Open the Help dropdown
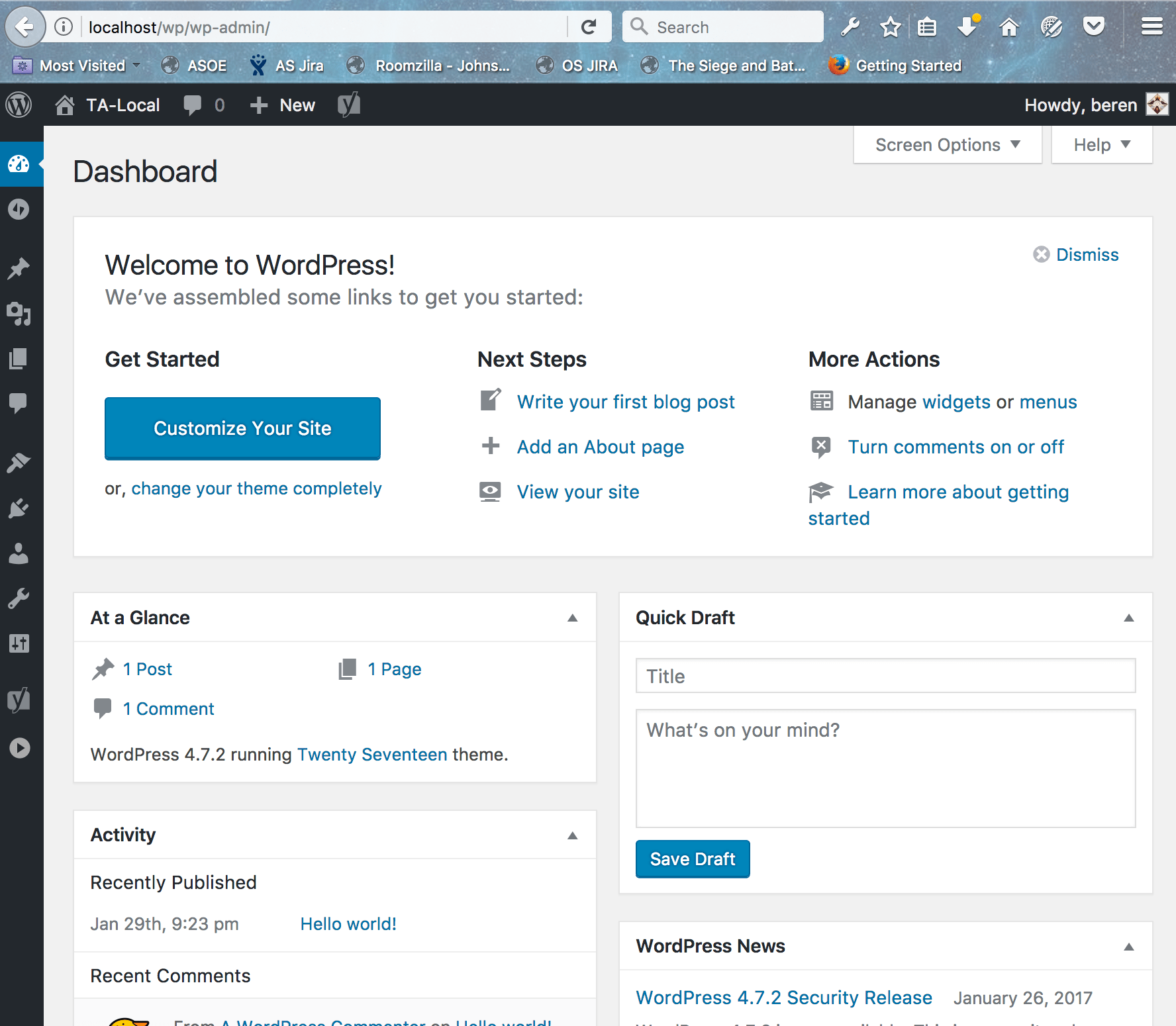The image size is (1176, 1026). [x=1101, y=144]
